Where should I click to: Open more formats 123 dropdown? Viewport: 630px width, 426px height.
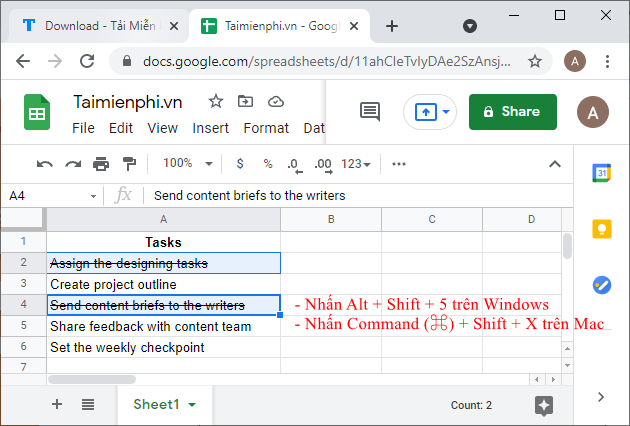coord(356,164)
